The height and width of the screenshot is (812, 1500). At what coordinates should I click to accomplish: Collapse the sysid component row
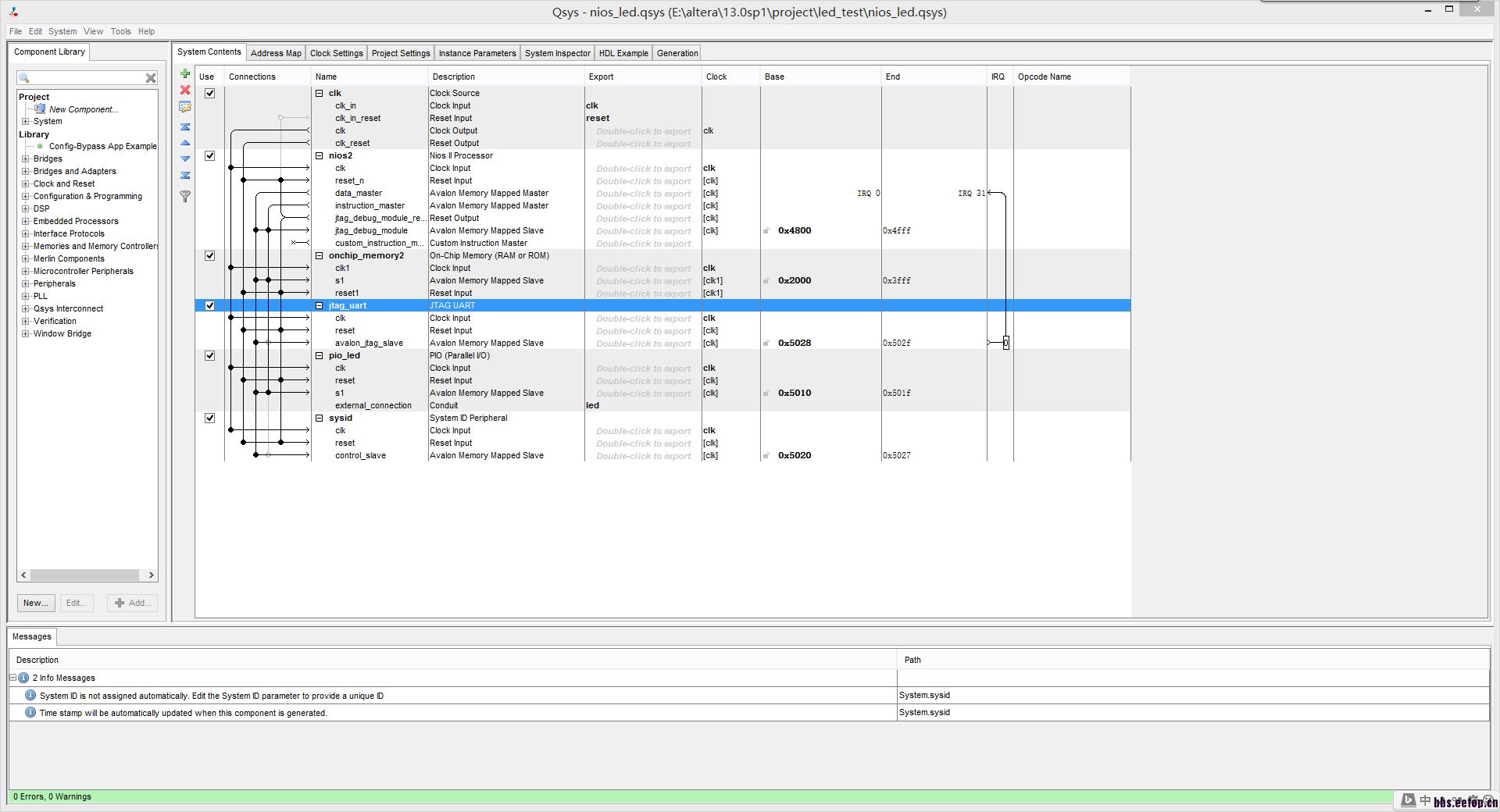(x=319, y=418)
